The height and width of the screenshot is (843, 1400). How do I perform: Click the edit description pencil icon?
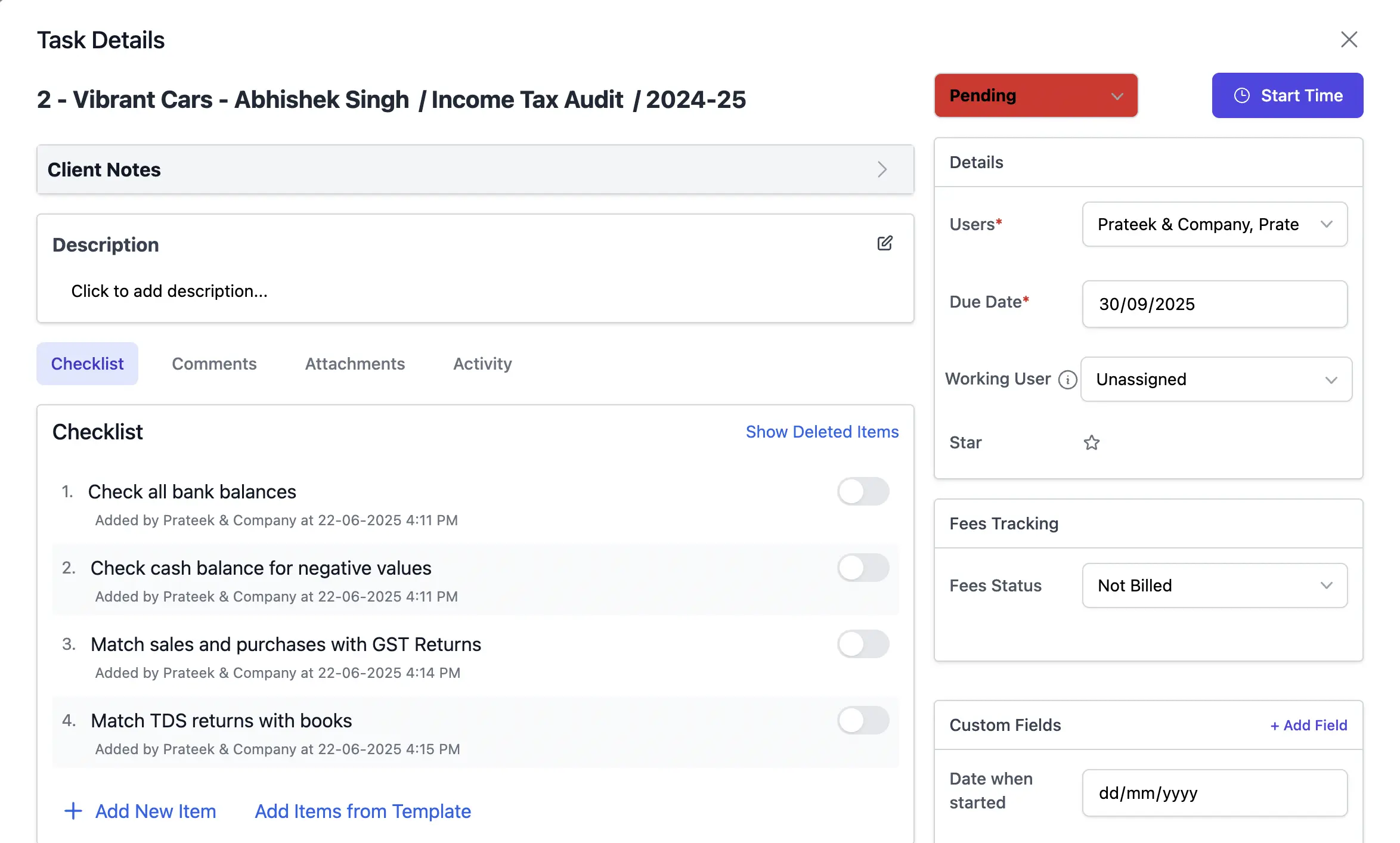click(885, 243)
